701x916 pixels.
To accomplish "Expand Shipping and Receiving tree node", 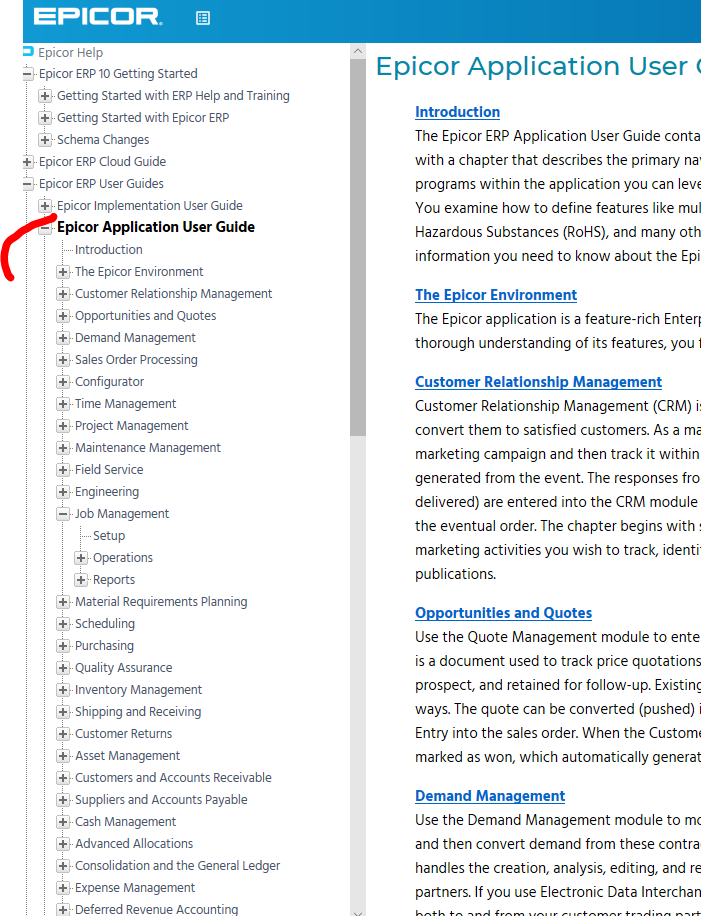I will coord(63,712).
